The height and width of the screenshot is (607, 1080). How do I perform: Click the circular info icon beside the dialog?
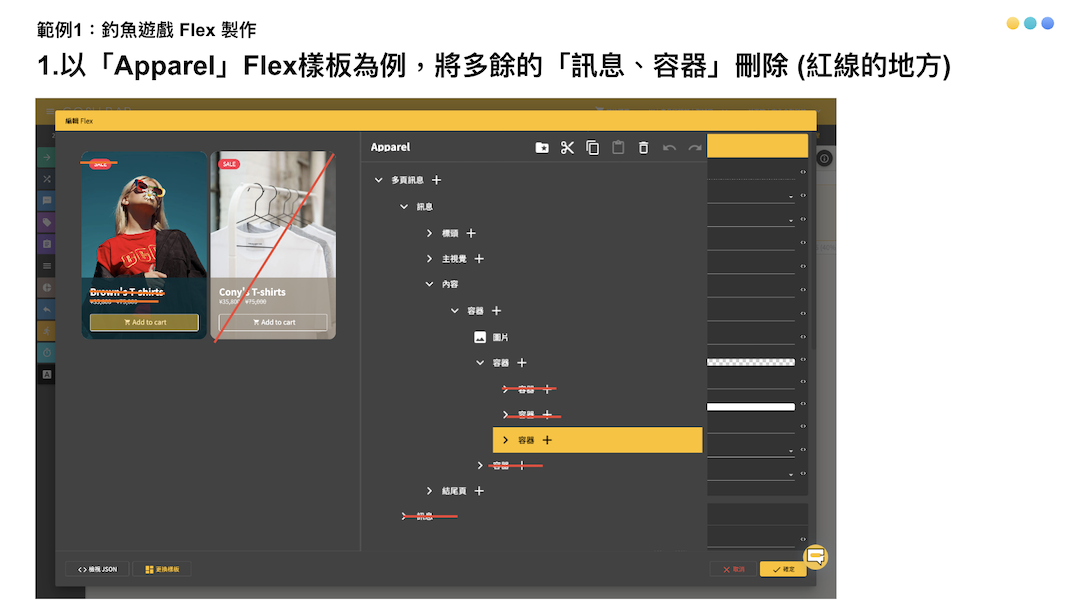click(x=824, y=158)
